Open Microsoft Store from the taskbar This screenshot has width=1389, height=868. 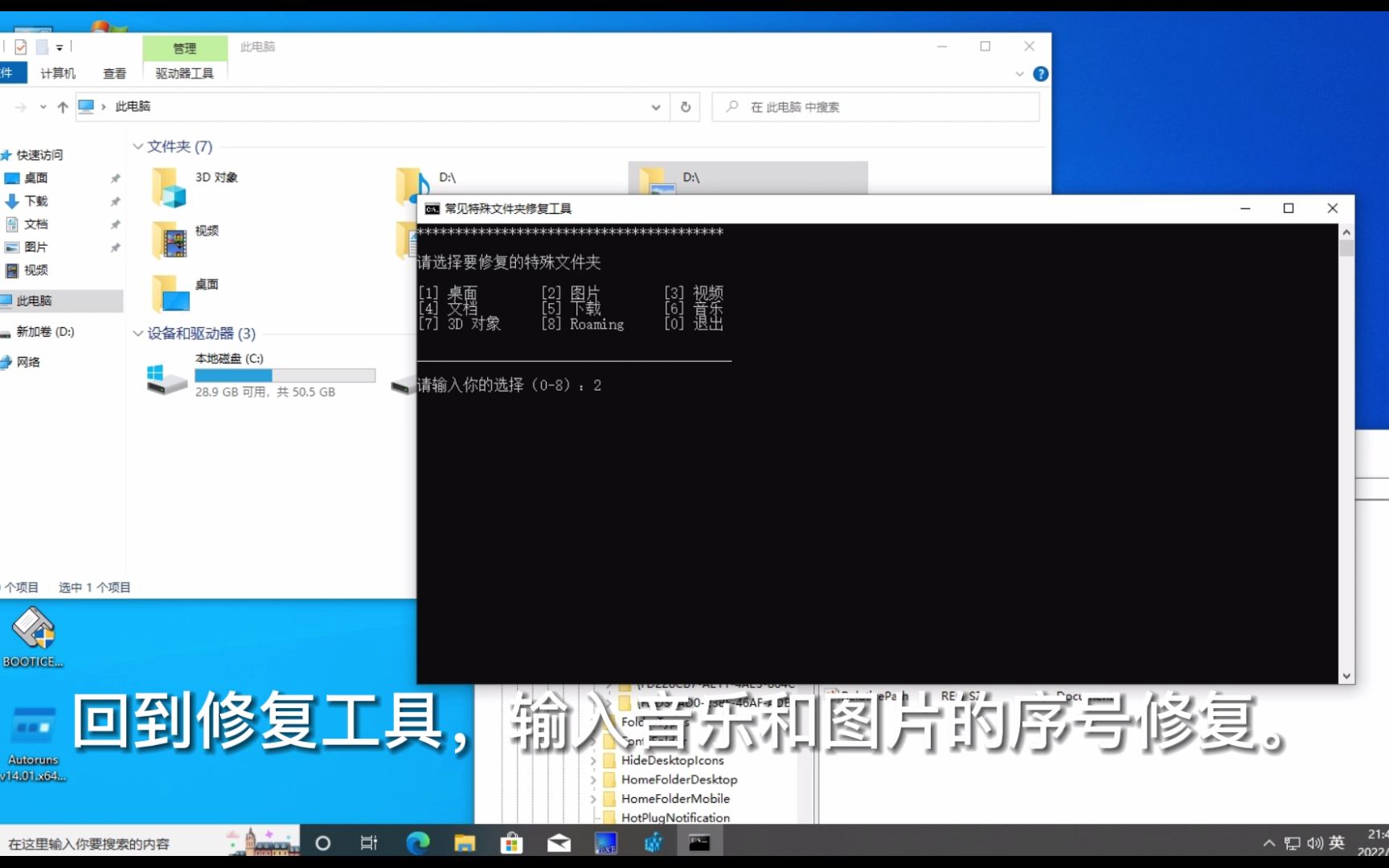tap(511, 843)
